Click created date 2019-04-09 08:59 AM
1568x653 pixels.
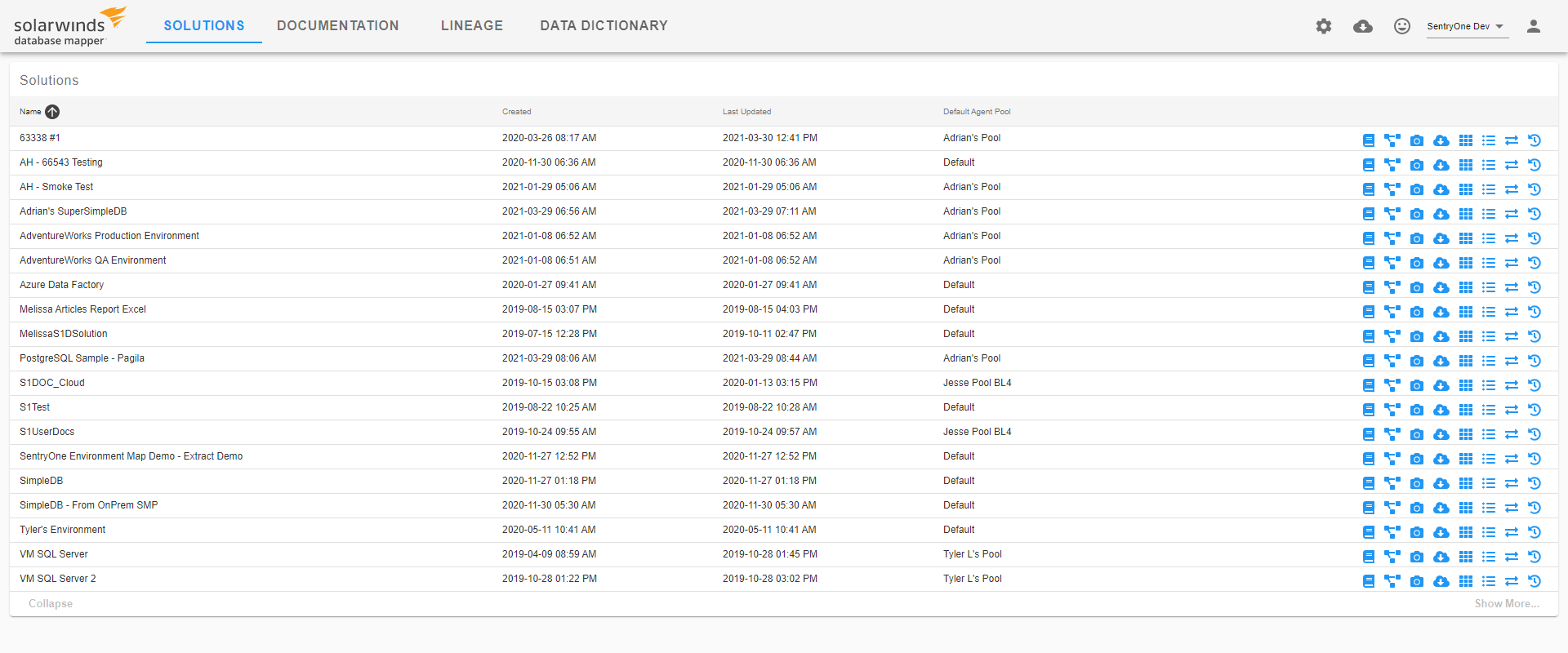click(x=549, y=554)
